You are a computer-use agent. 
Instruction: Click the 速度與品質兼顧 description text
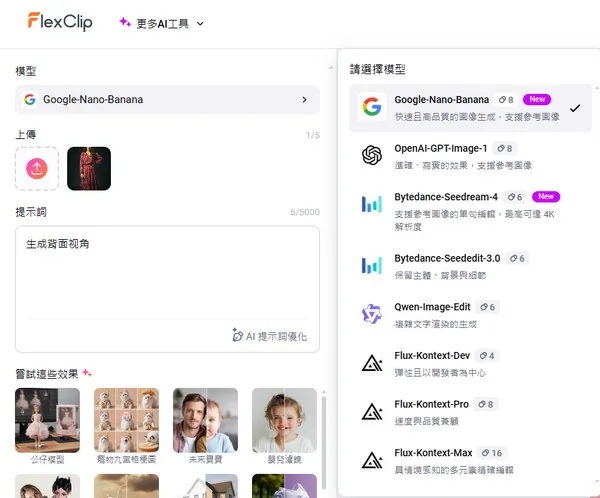(426, 421)
